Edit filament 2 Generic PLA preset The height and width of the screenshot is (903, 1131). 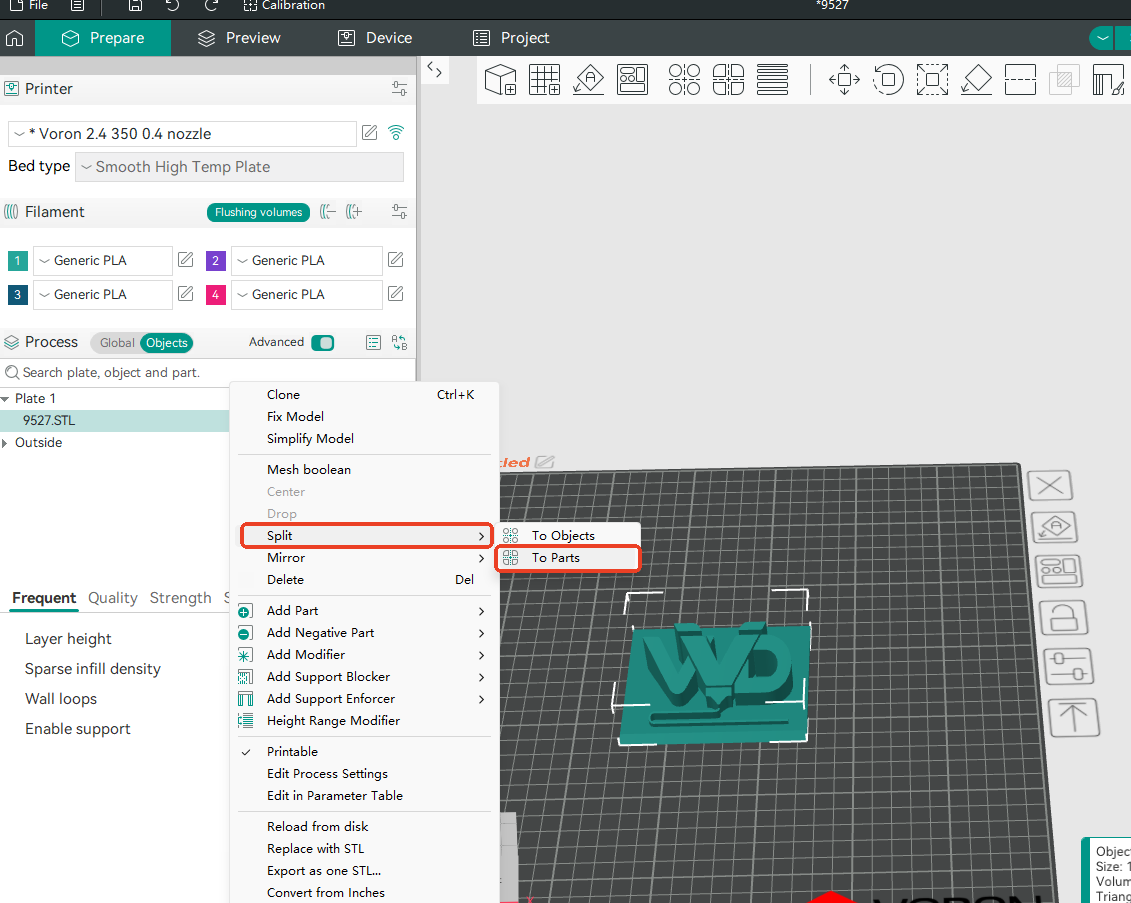(395, 260)
